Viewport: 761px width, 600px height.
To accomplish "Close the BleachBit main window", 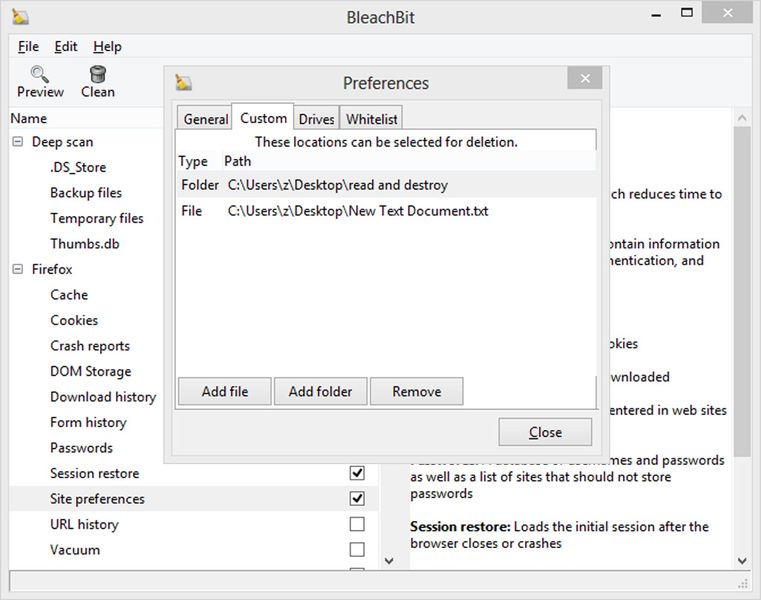I will click(727, 13).
